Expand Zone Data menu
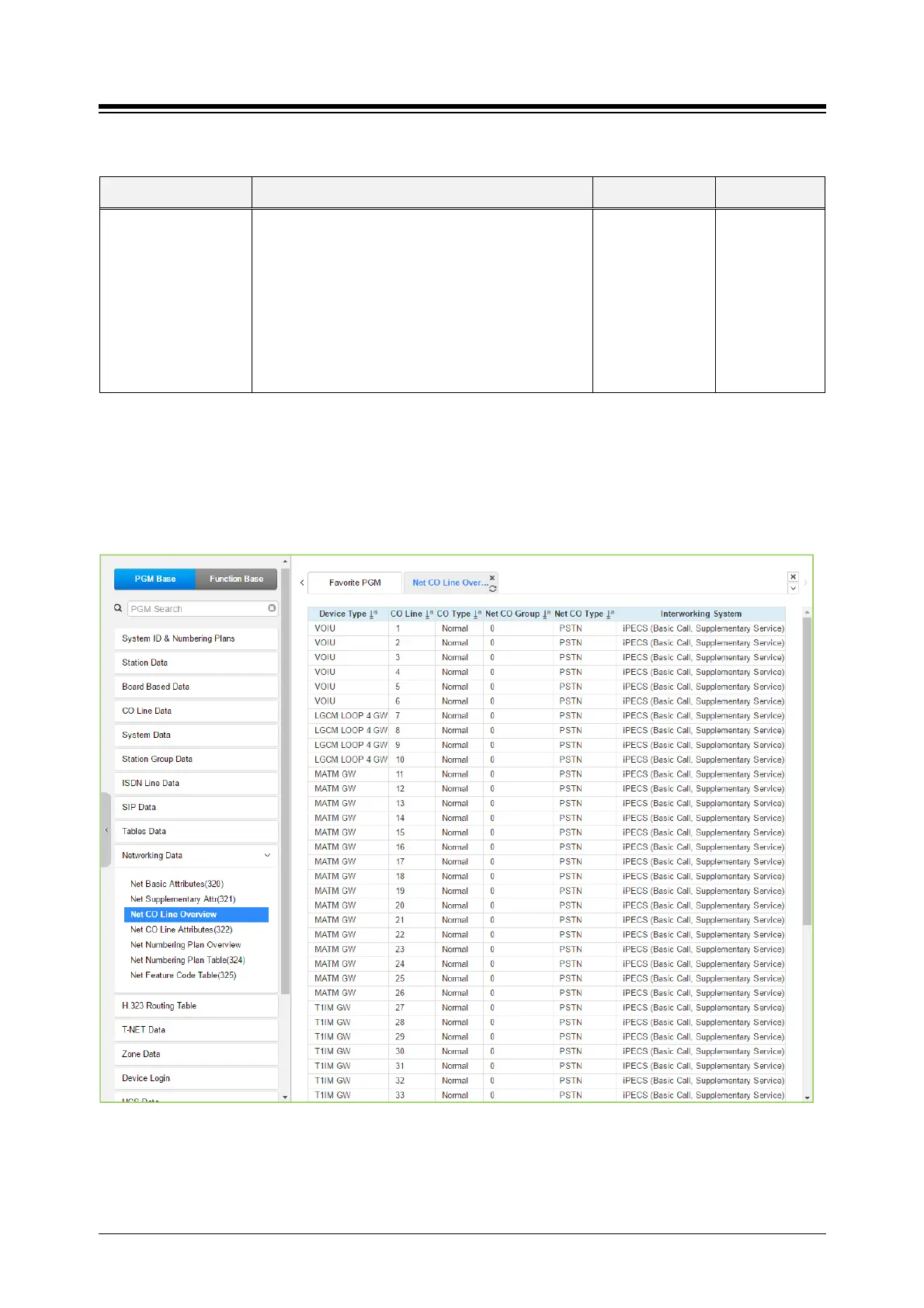 (196, 1054)
